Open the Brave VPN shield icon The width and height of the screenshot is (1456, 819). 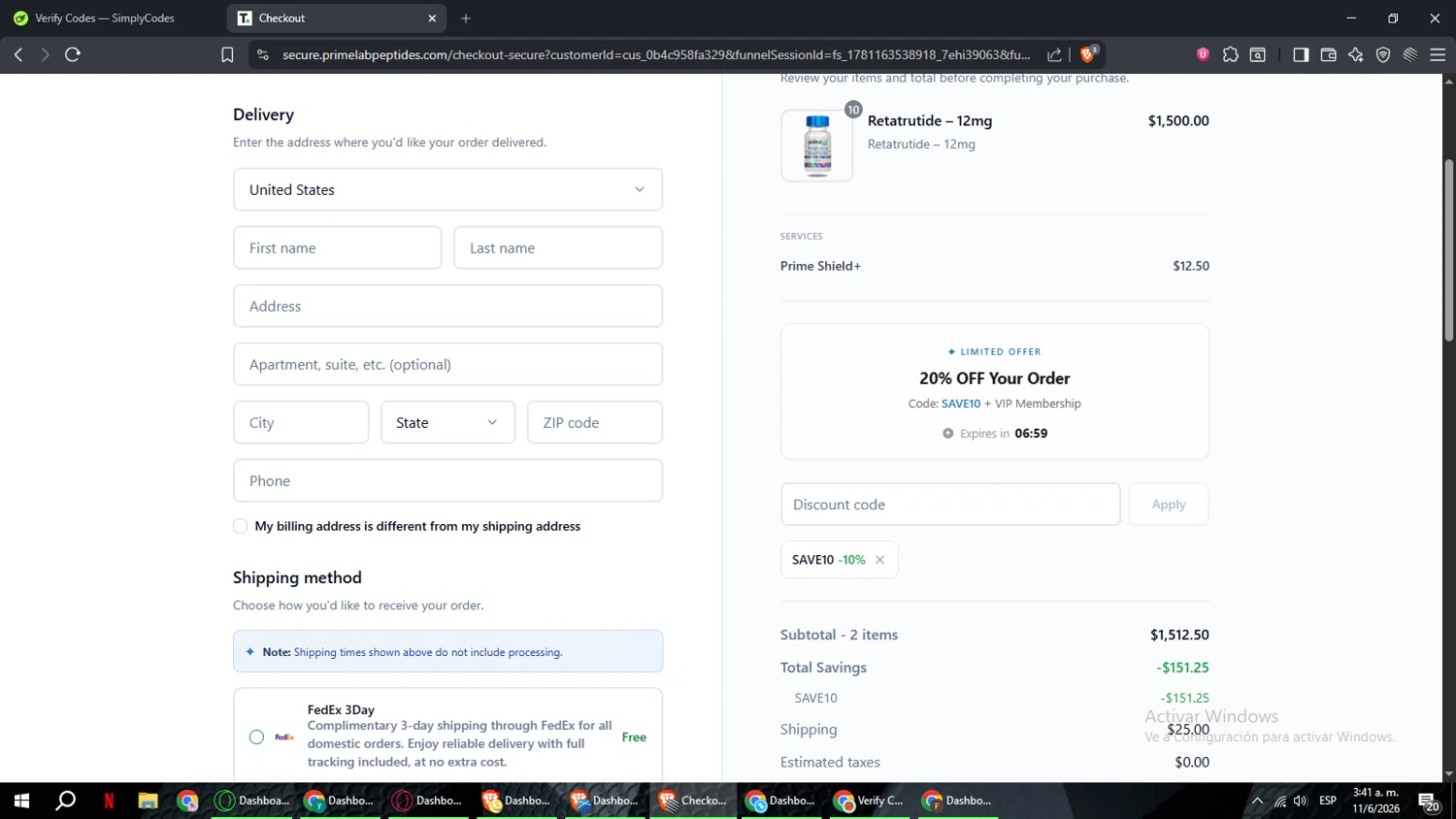(1383, 54)
